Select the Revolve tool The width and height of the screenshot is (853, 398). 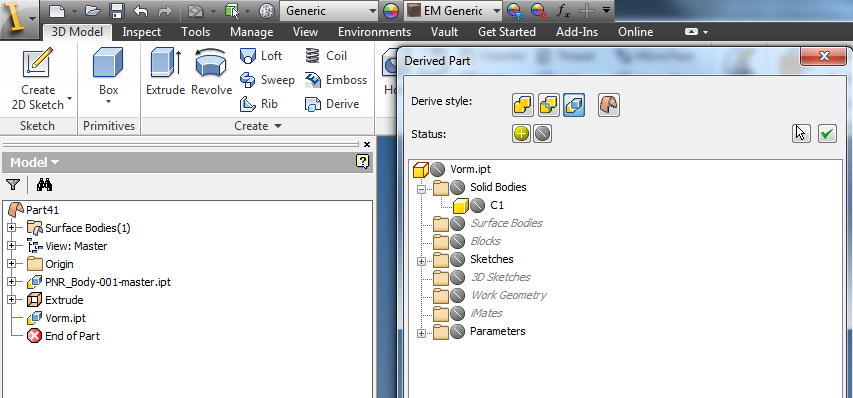(211, 72)
